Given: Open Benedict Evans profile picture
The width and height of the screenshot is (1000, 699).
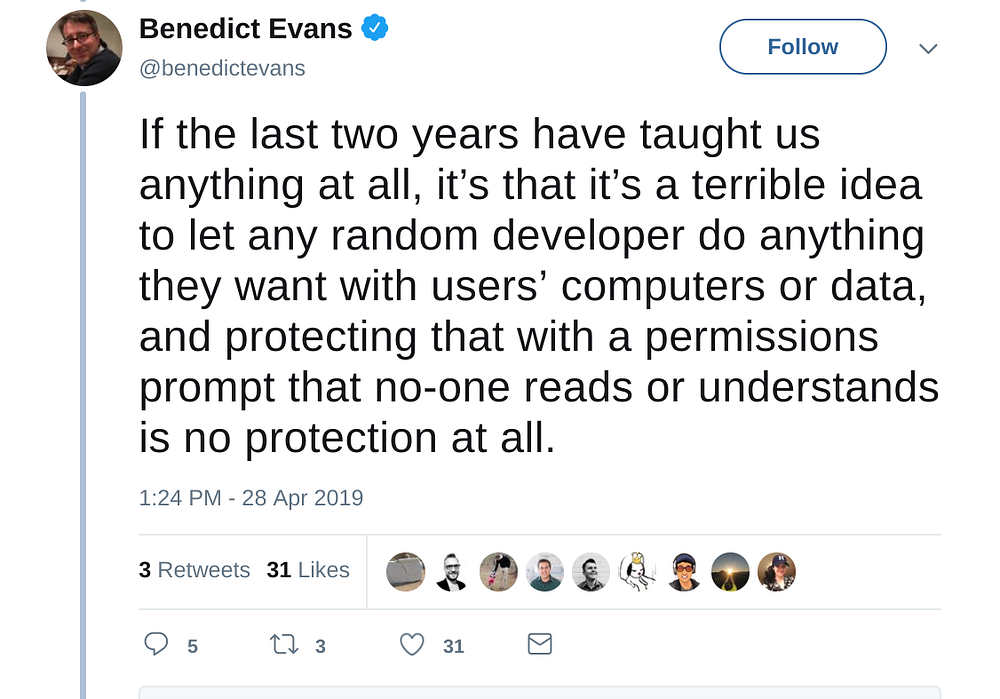Looking at the screenshot, I should tap(84, 48).
